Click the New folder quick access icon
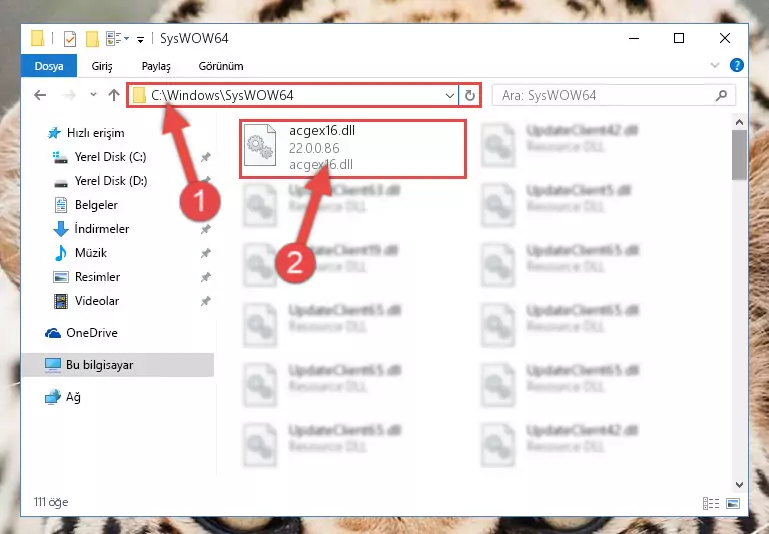 [92, 38]
